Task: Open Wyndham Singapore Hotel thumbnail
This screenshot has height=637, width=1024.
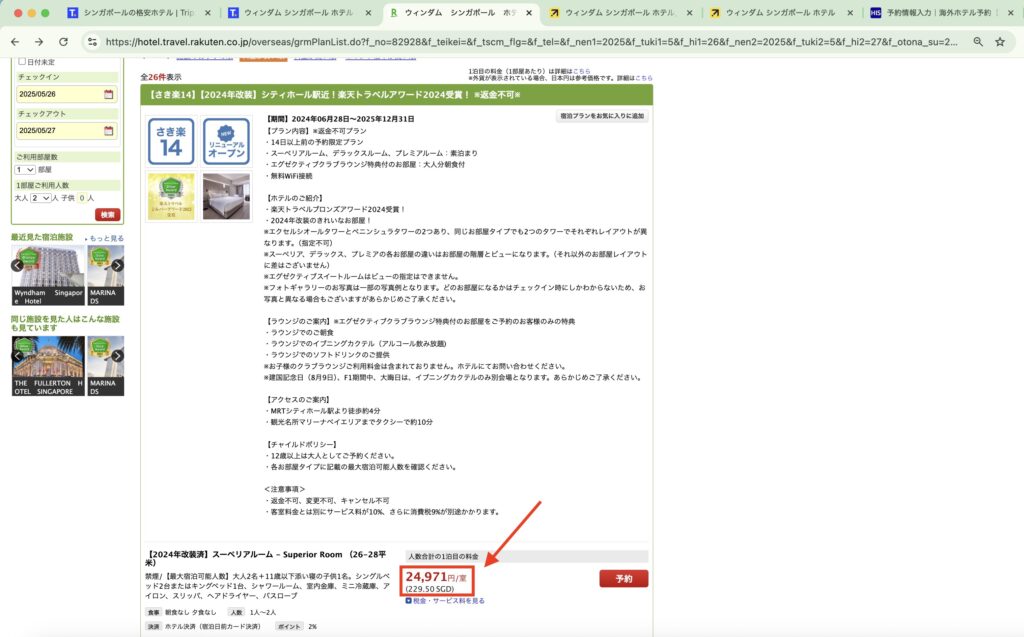Action: pyautogui.click(x=48, y=275)
